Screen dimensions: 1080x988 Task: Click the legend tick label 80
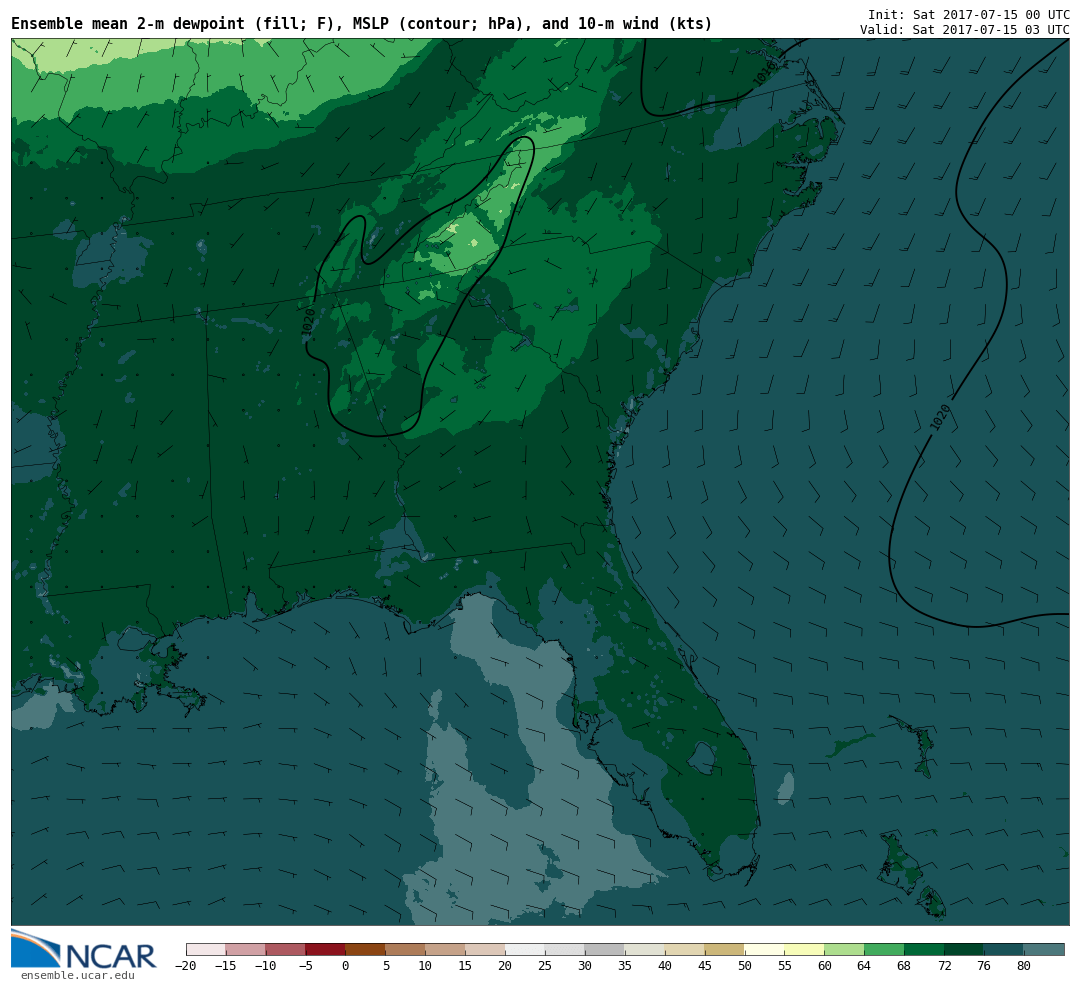point(1024,966)
